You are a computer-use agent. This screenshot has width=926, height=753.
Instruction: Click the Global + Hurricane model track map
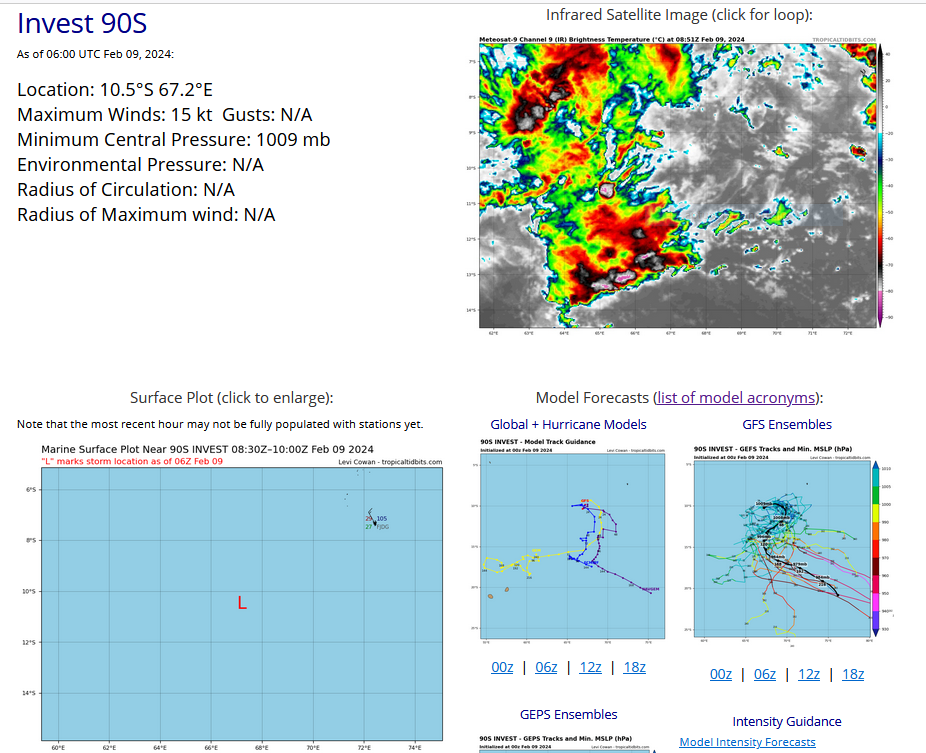point(569,541)
